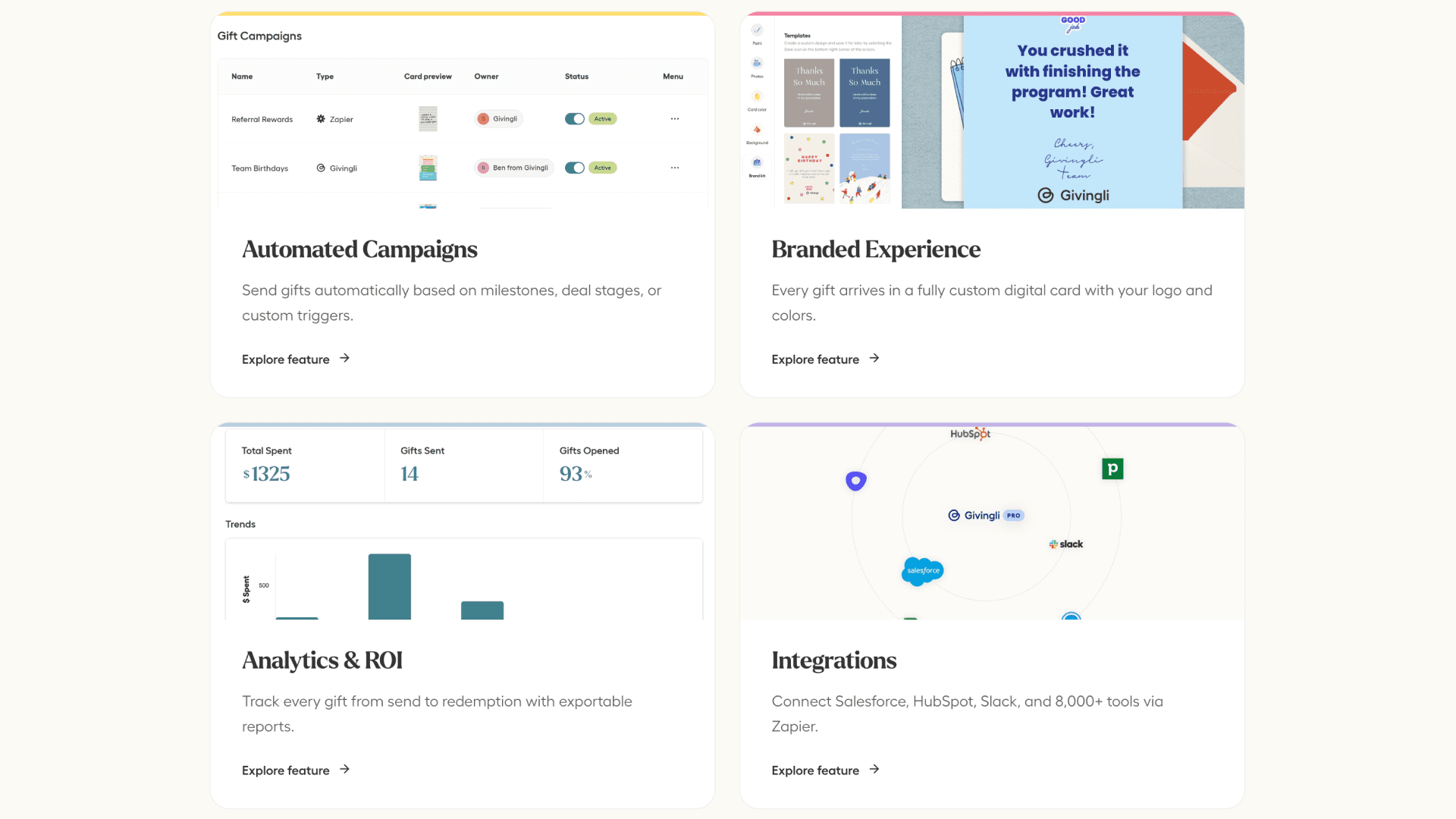Click the Referral Rewards card preview thumbnail

(x=428, y=119)
